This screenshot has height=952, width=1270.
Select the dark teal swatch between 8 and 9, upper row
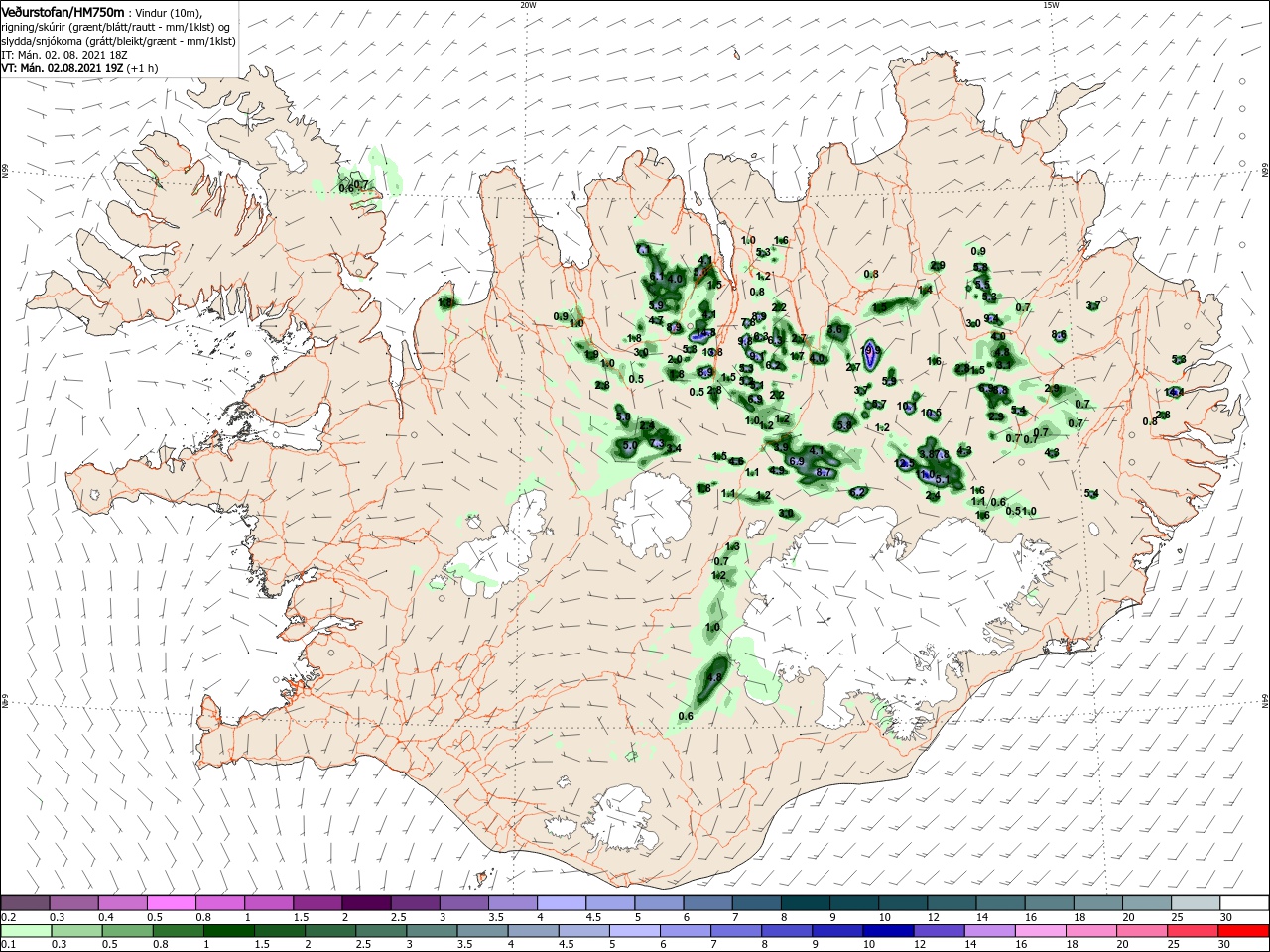[806, 903]
